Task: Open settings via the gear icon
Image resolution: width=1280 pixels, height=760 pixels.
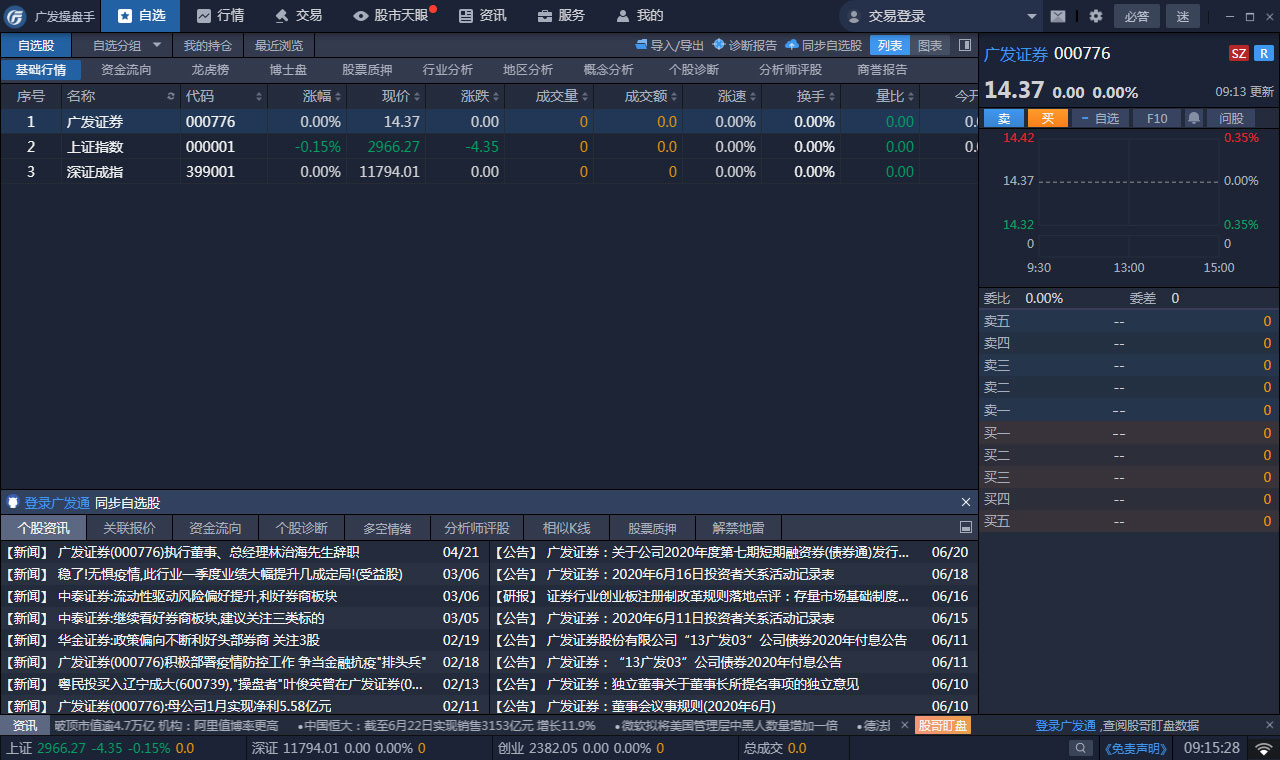Action: [x=1096, y=16]
